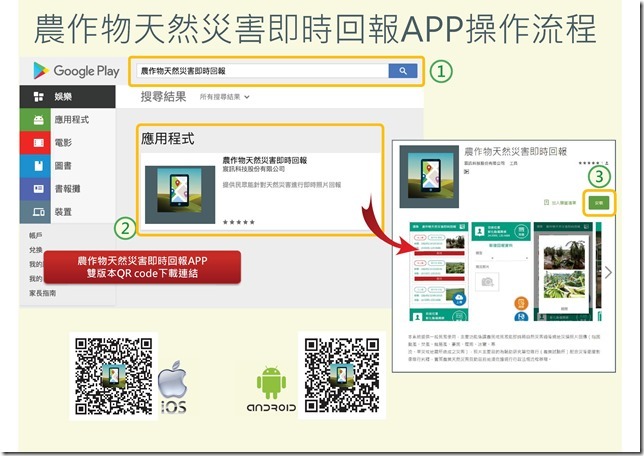The height and width of the screenshot is (456, 644).
Task: Click the search box containing 農作物天然災害即時回報
Action: 262,71
